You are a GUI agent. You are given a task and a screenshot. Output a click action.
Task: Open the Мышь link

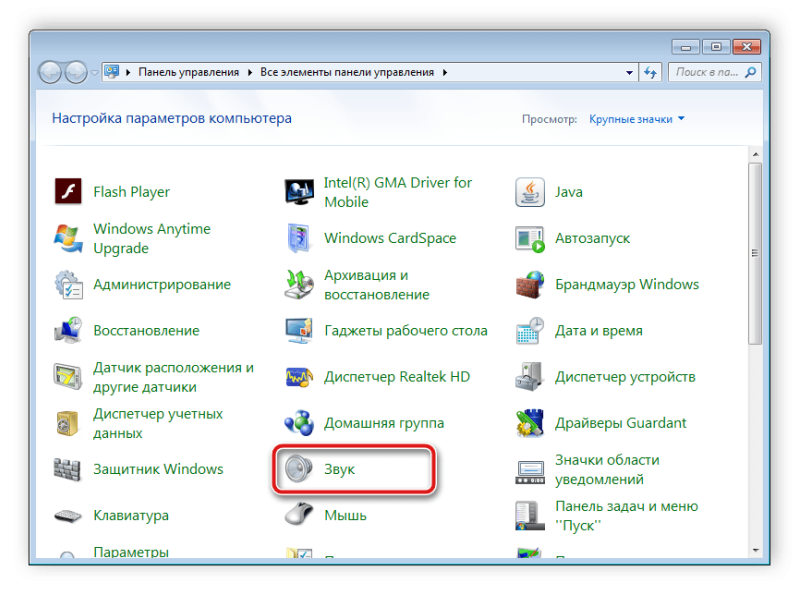click(x=345, y=516)
